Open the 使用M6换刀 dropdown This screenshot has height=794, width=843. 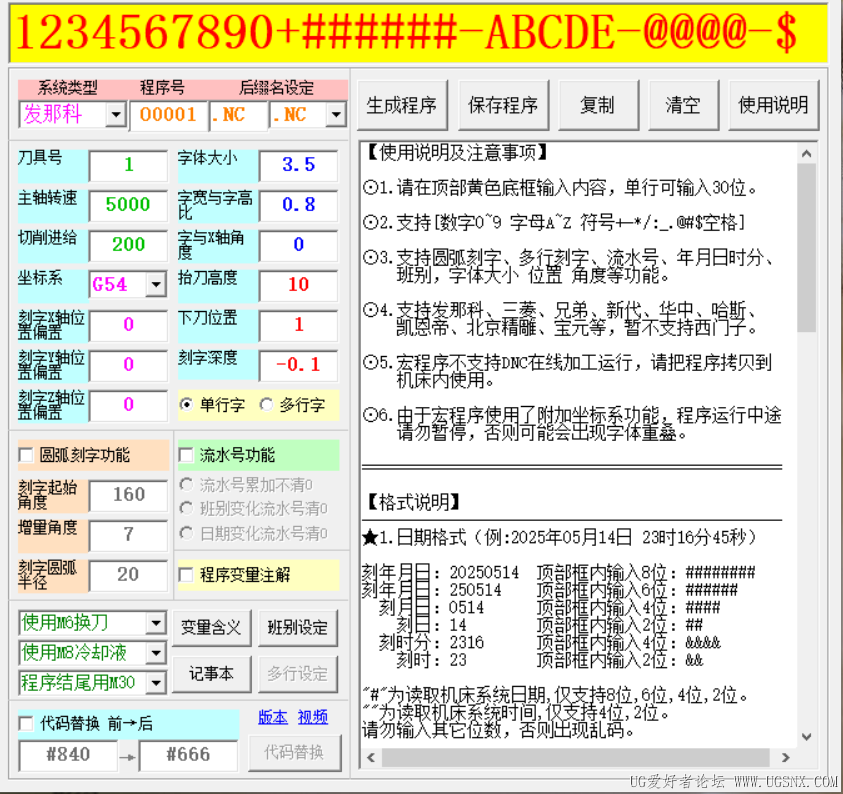tap(156, 623)
